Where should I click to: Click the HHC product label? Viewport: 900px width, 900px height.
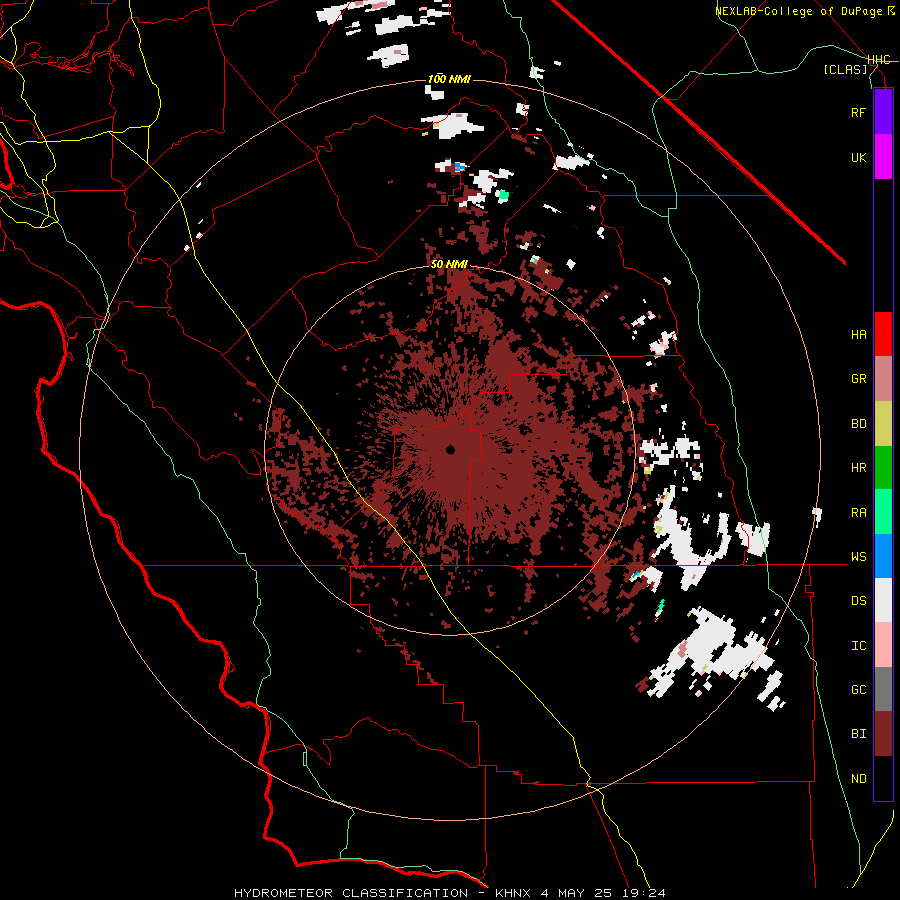pos(878,60)
